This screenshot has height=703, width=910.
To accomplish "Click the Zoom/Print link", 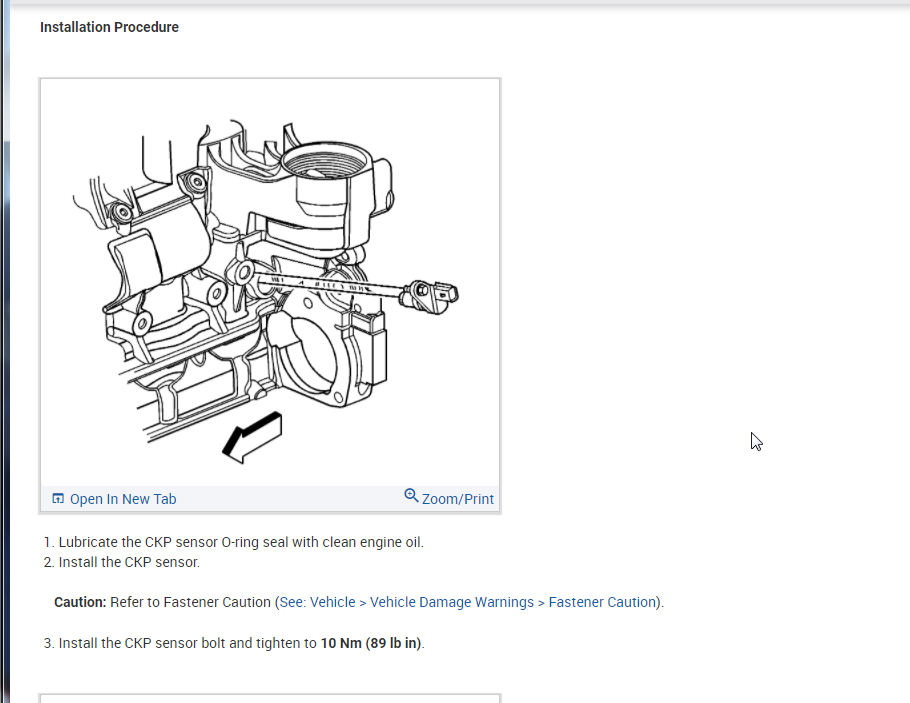I will [x=457, y=499].
